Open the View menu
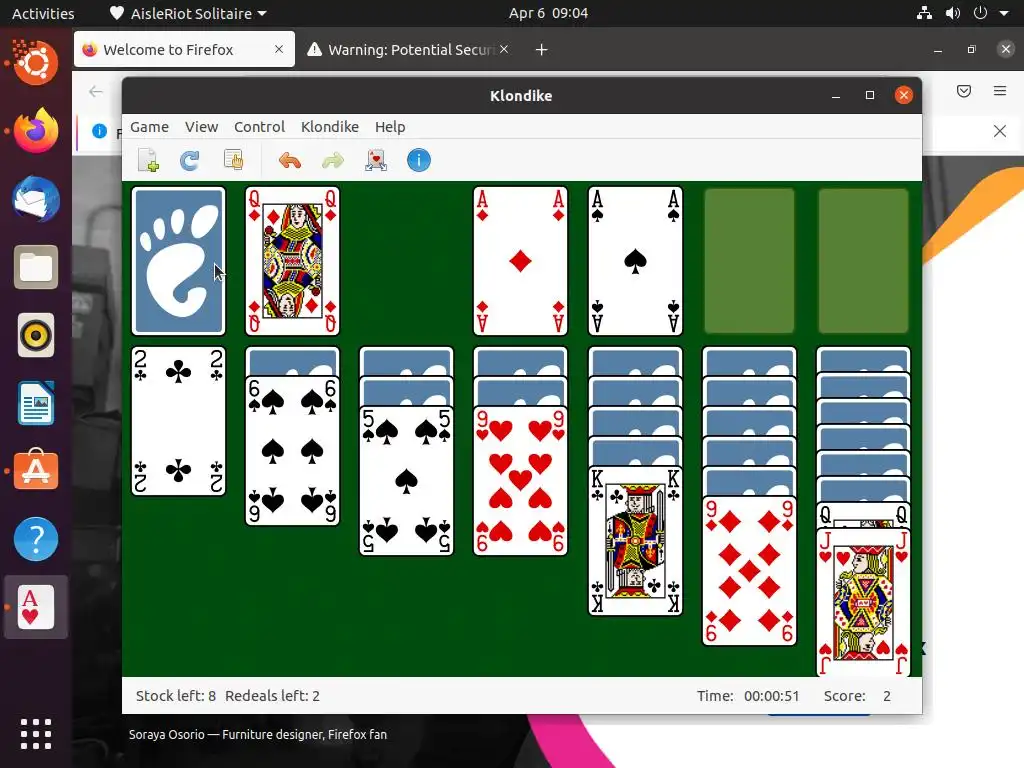The width and height of the screenshot is (1024, 768). [201, 127]
